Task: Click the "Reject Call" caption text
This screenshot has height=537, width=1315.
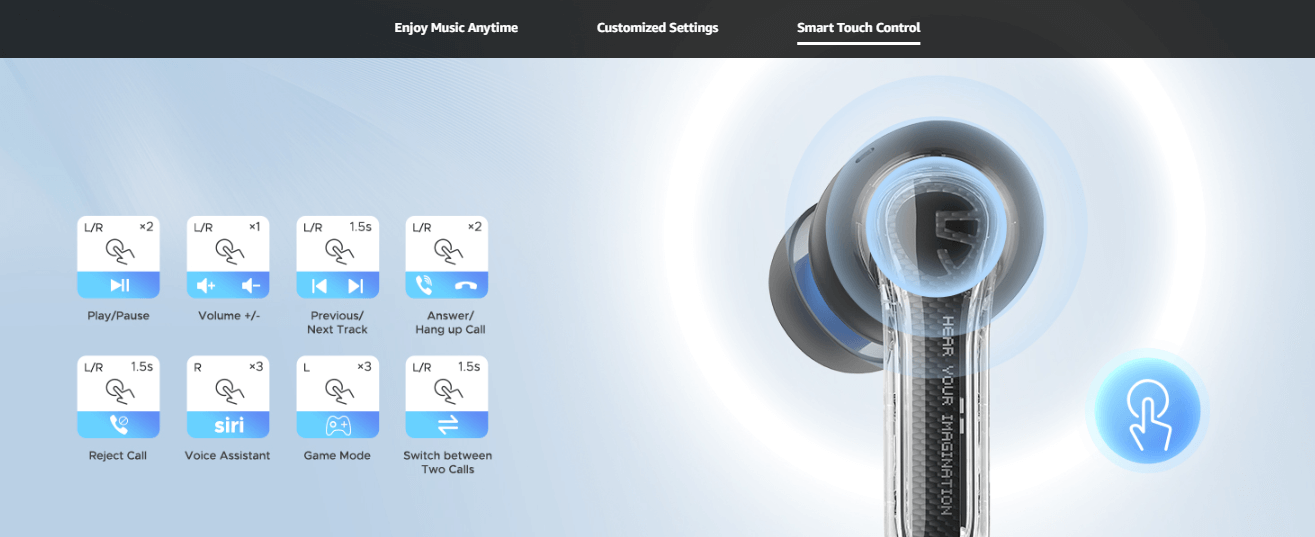Action: click(118, 456)
